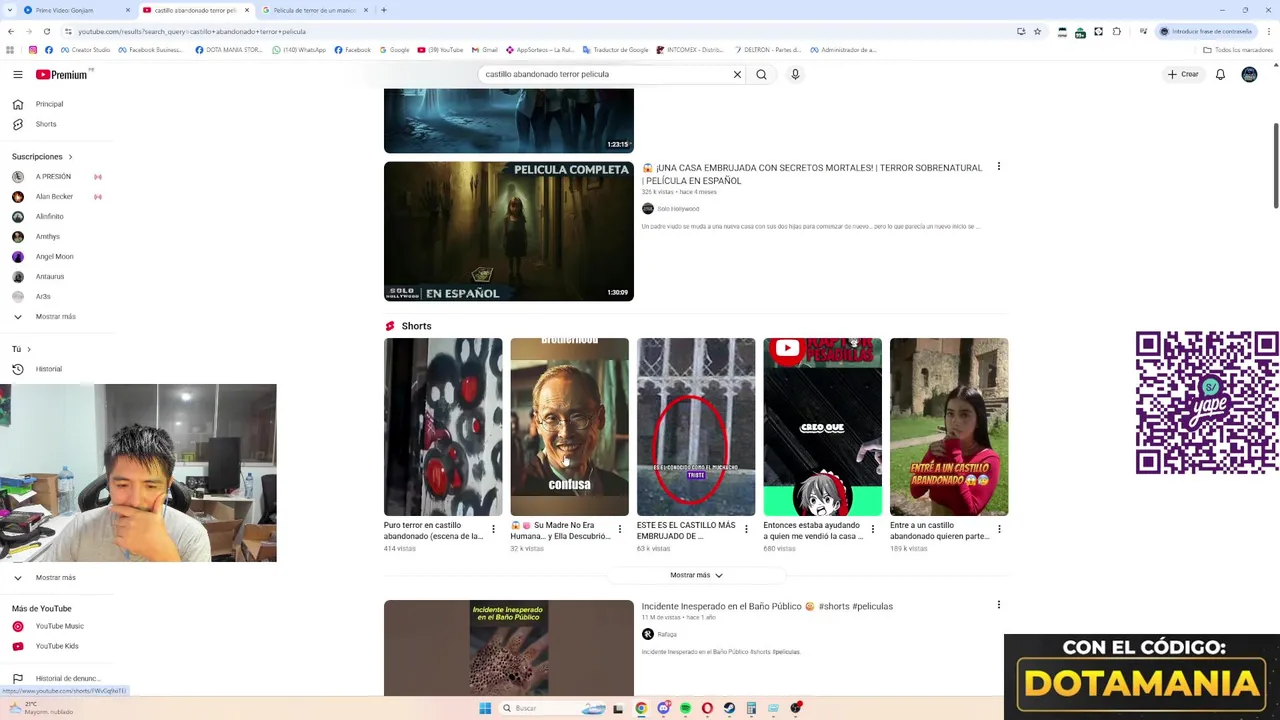1280x720 pixels.
Task: Expand the Tú section chevron
Action: coord(28,349)
